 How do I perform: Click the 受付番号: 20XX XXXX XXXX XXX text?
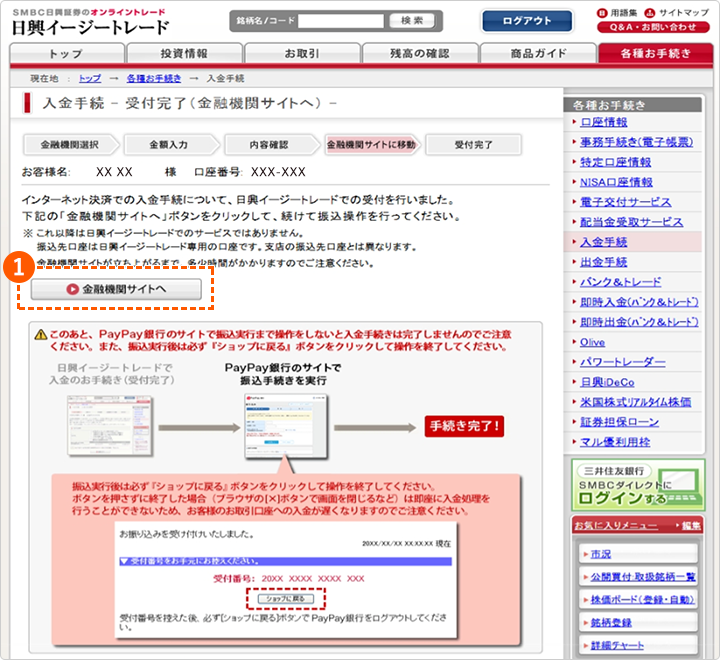click(x=288, y=579)
